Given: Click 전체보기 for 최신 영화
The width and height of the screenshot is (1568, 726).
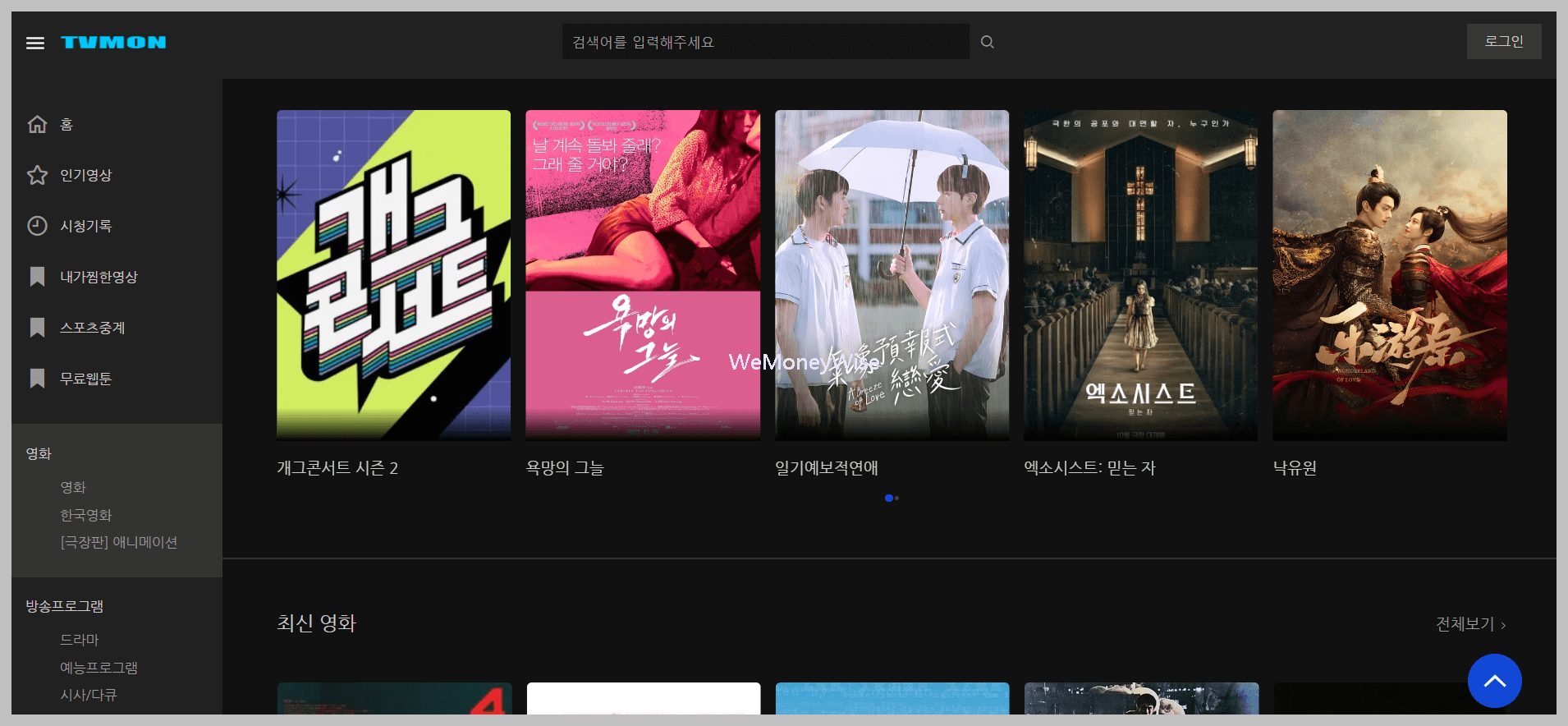Looking at the screenshot, I should tap(1470, 624).
